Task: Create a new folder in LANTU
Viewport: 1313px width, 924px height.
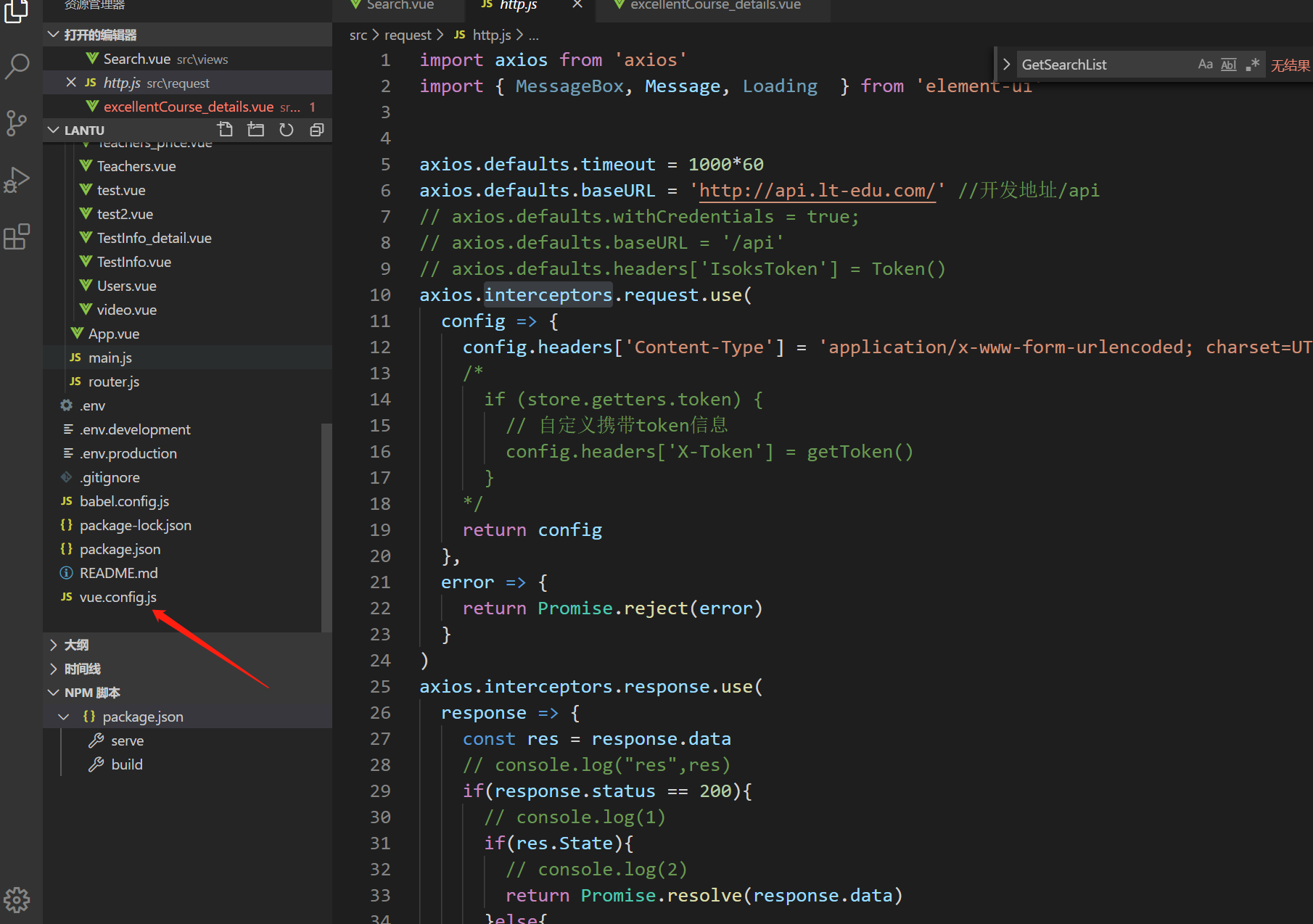Action: tap(256, 130)
